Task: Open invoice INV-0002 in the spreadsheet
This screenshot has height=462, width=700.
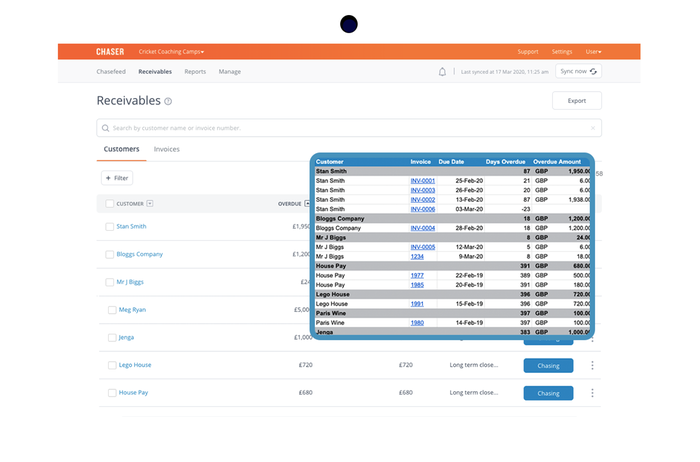Action: (x=423, y=200)
